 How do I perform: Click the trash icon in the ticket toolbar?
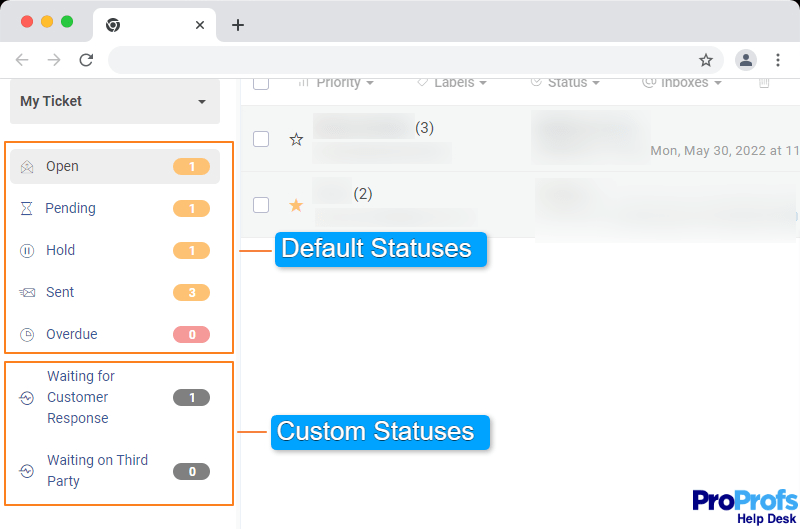point(764,83)
